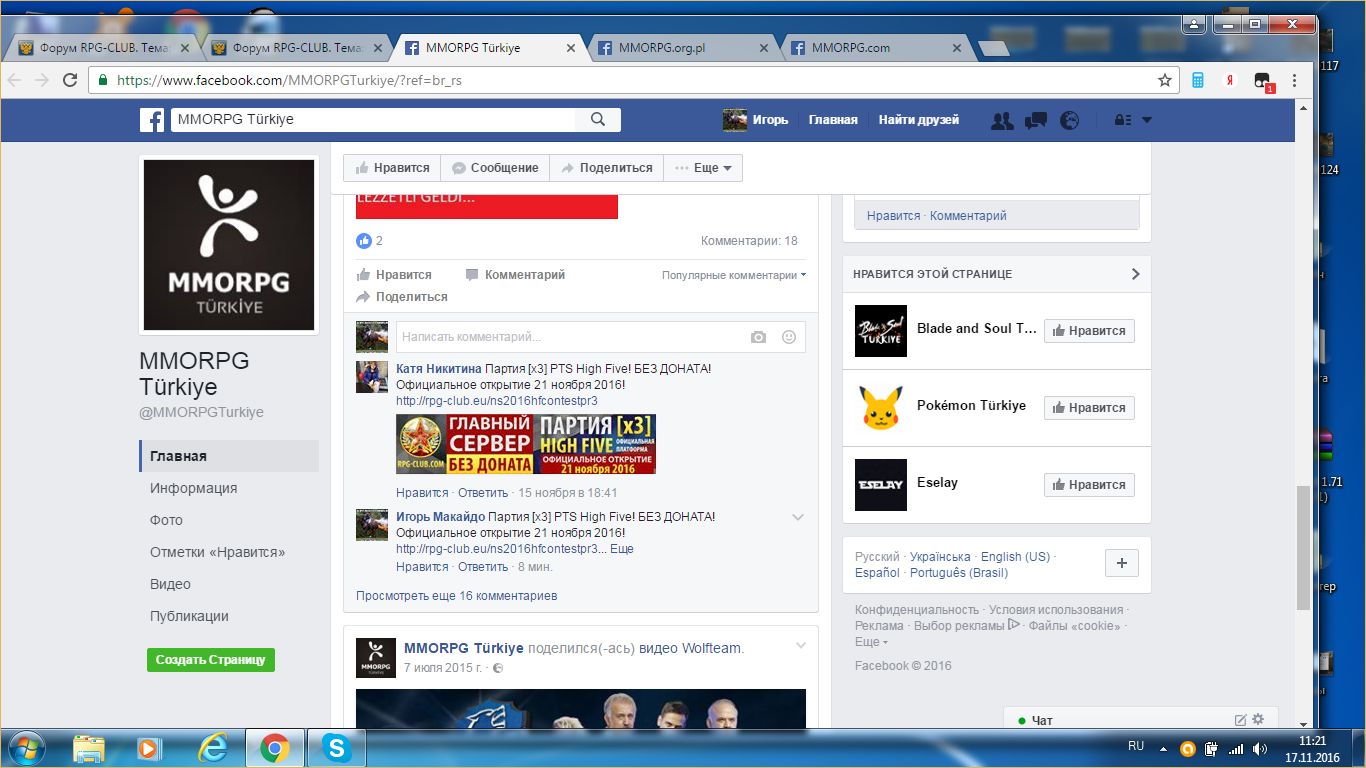Open notifications globe icon
Viewport: 1366px width, 768px height.
click(1070, 120)
